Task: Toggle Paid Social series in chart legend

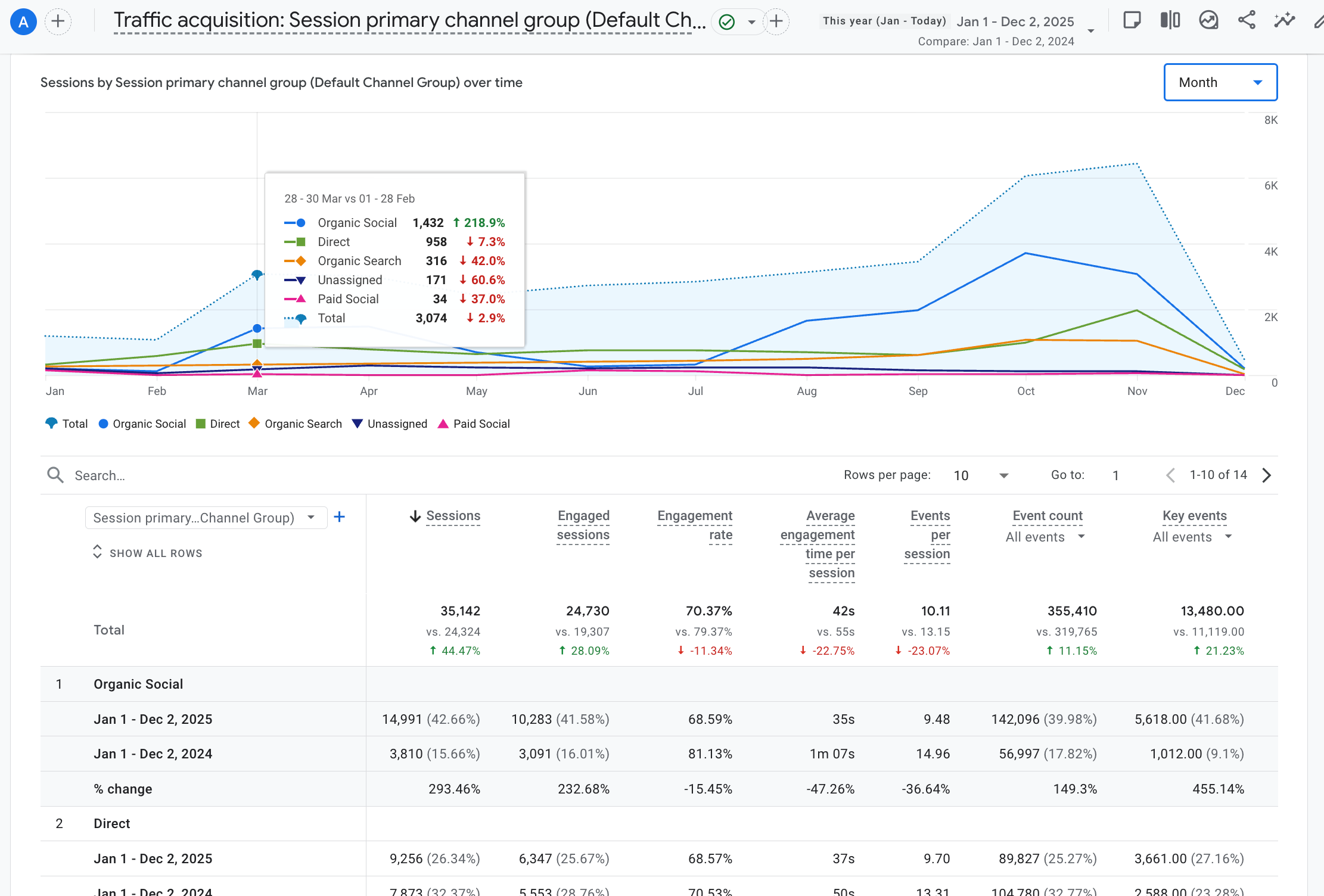Action: (474, 424)
